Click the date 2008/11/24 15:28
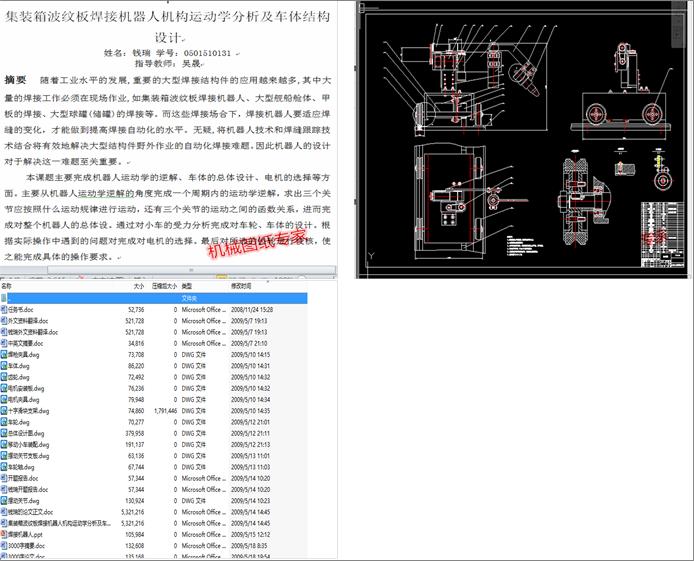 (252, 309)
